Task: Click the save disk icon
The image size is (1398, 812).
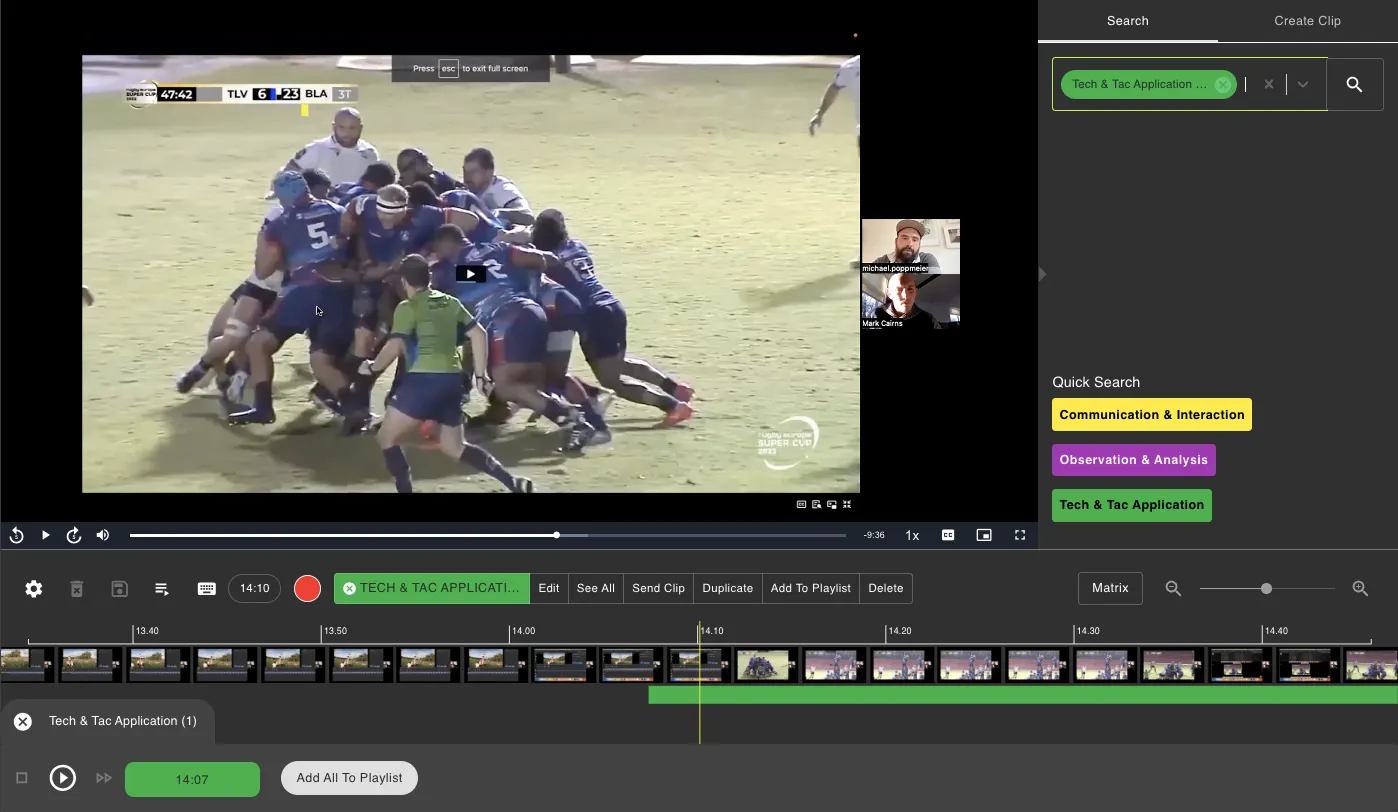Action: click(119, 589)
